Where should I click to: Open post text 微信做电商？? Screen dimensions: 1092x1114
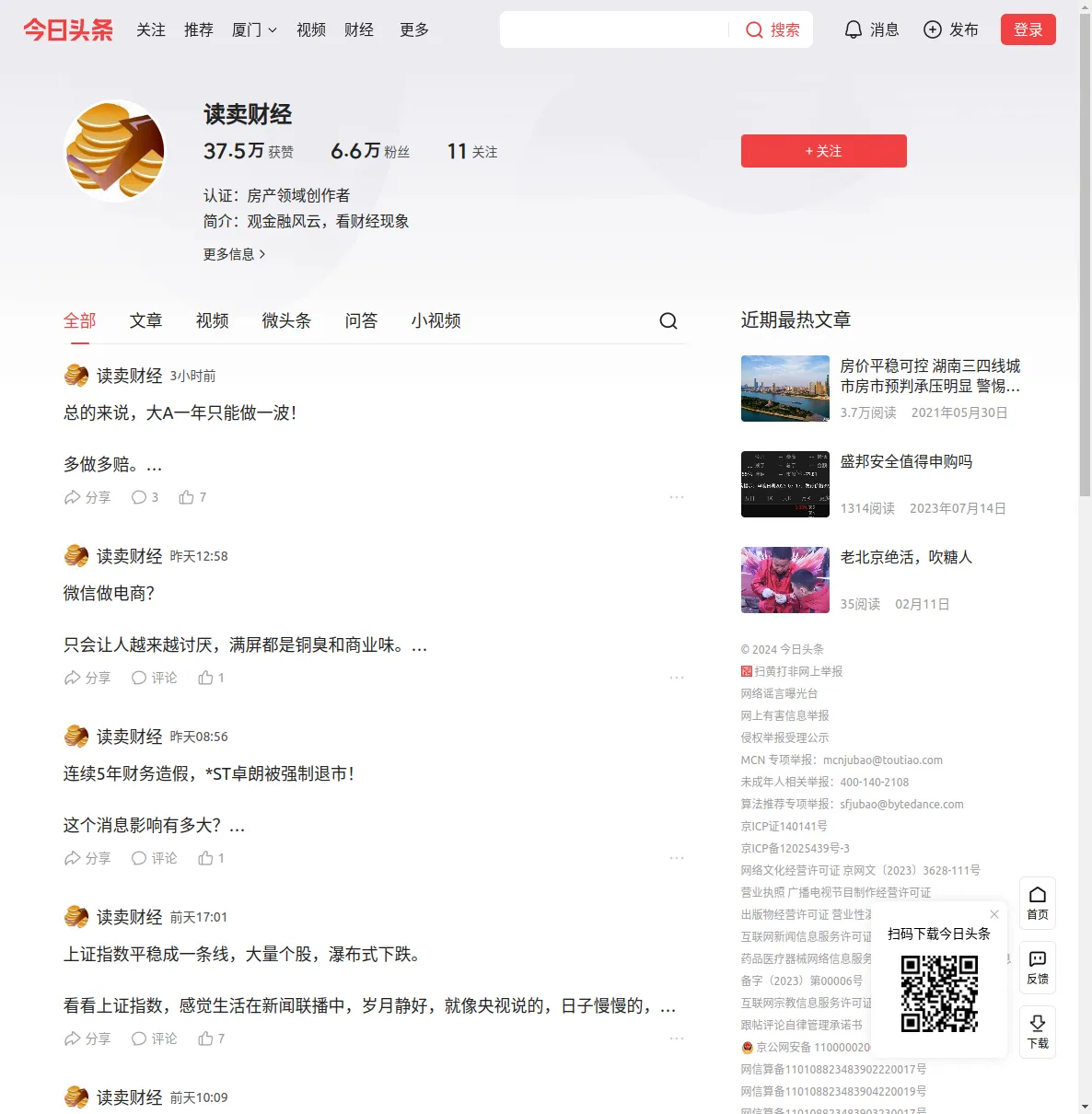[110, 593]
